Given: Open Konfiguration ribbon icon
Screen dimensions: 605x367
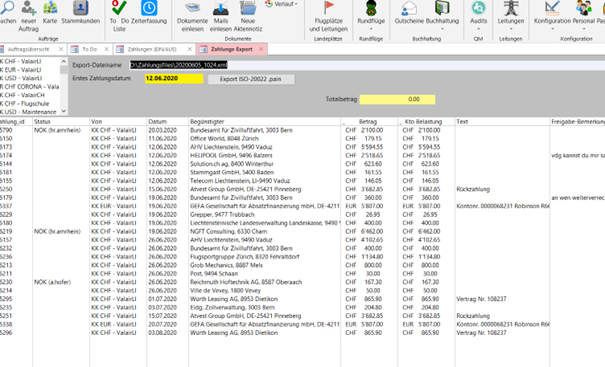Looking at the screenshot, I should point(552,16).
